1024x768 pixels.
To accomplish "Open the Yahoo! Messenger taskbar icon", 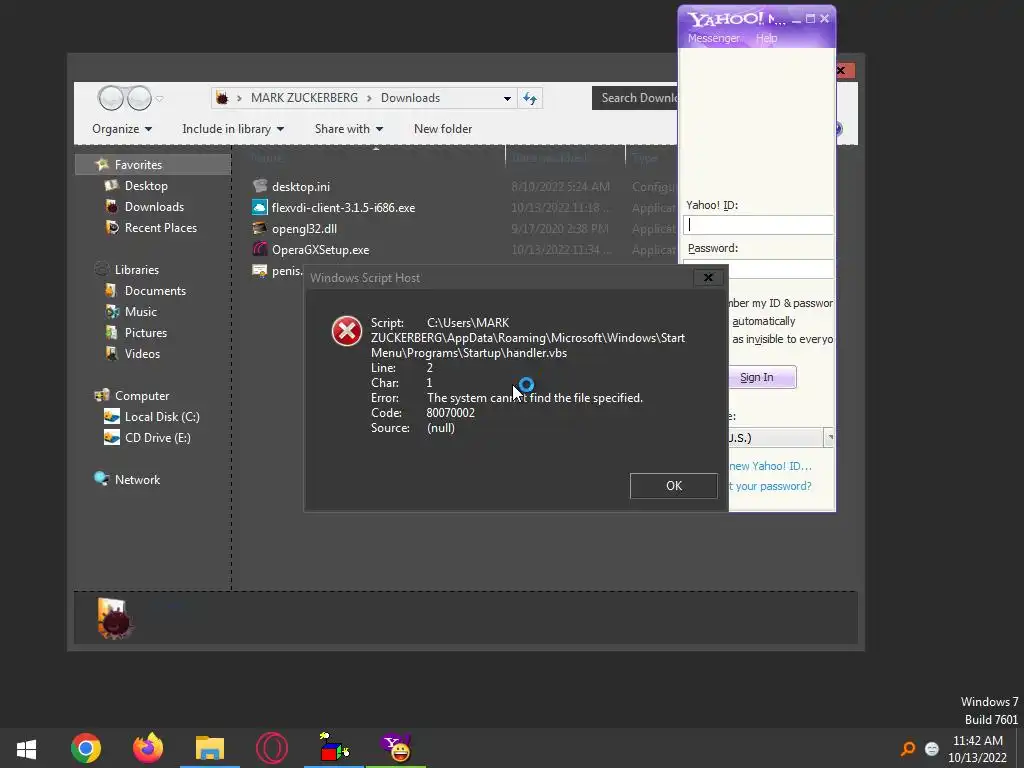I will [x=396, y=748].
